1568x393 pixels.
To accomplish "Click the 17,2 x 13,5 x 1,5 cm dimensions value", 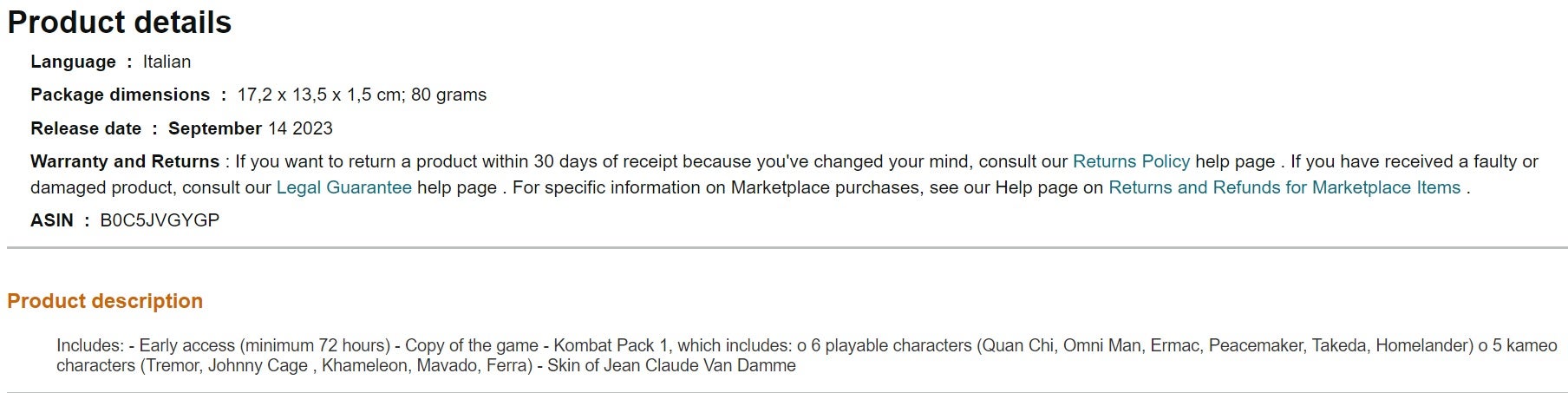I will pyautogui.click(x=319, y=95).
